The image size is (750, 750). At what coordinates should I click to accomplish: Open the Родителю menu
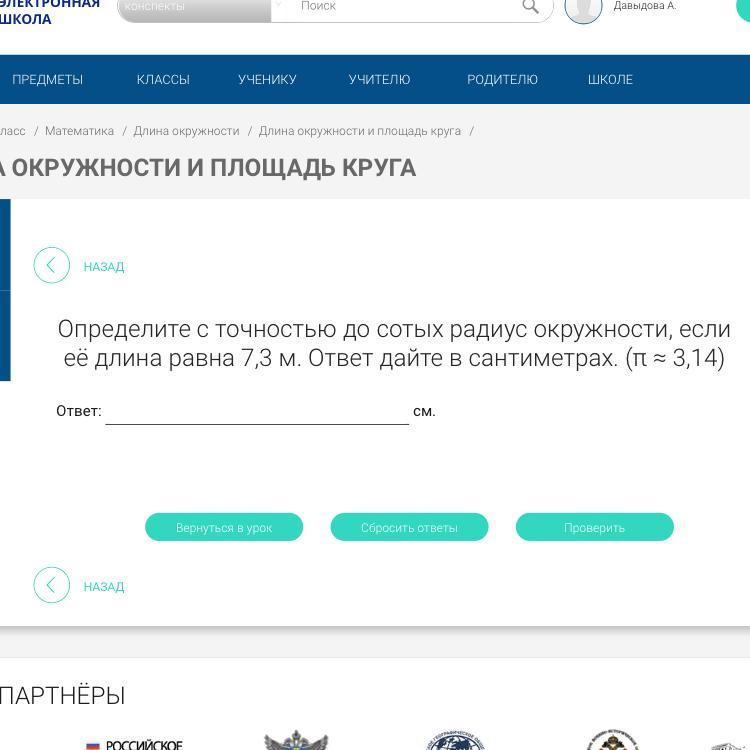[502, 80]
